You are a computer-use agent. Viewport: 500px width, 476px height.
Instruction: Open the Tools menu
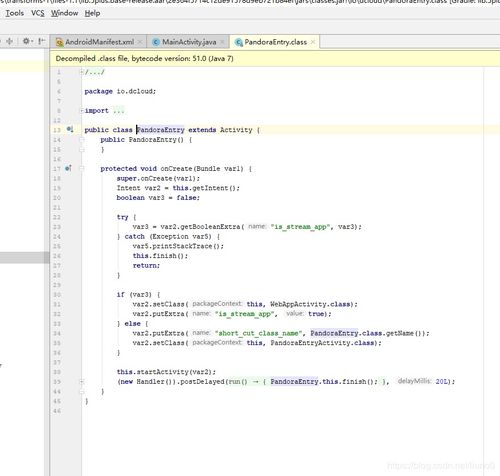click(15, 13)
